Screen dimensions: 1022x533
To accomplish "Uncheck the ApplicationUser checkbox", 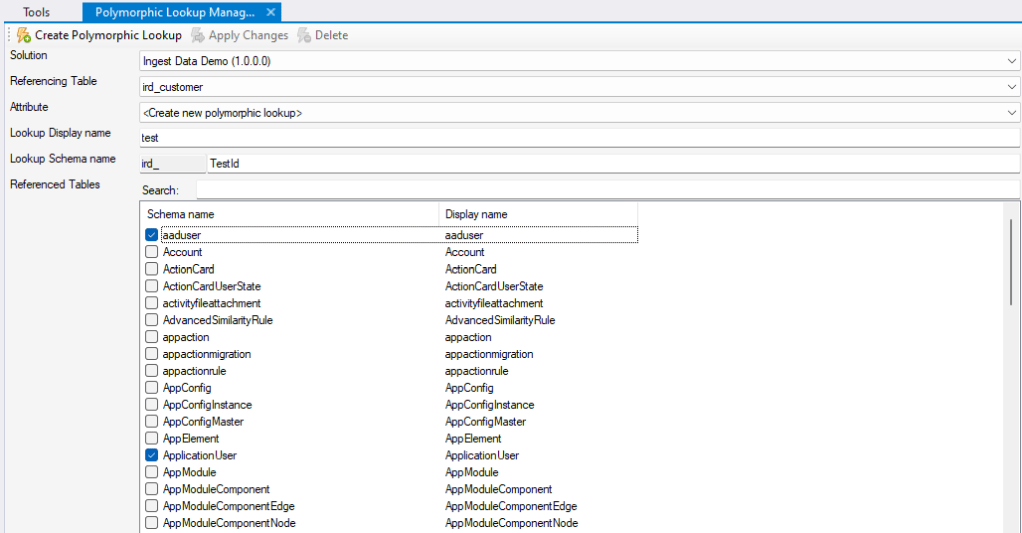I will (x=152, y=455).
